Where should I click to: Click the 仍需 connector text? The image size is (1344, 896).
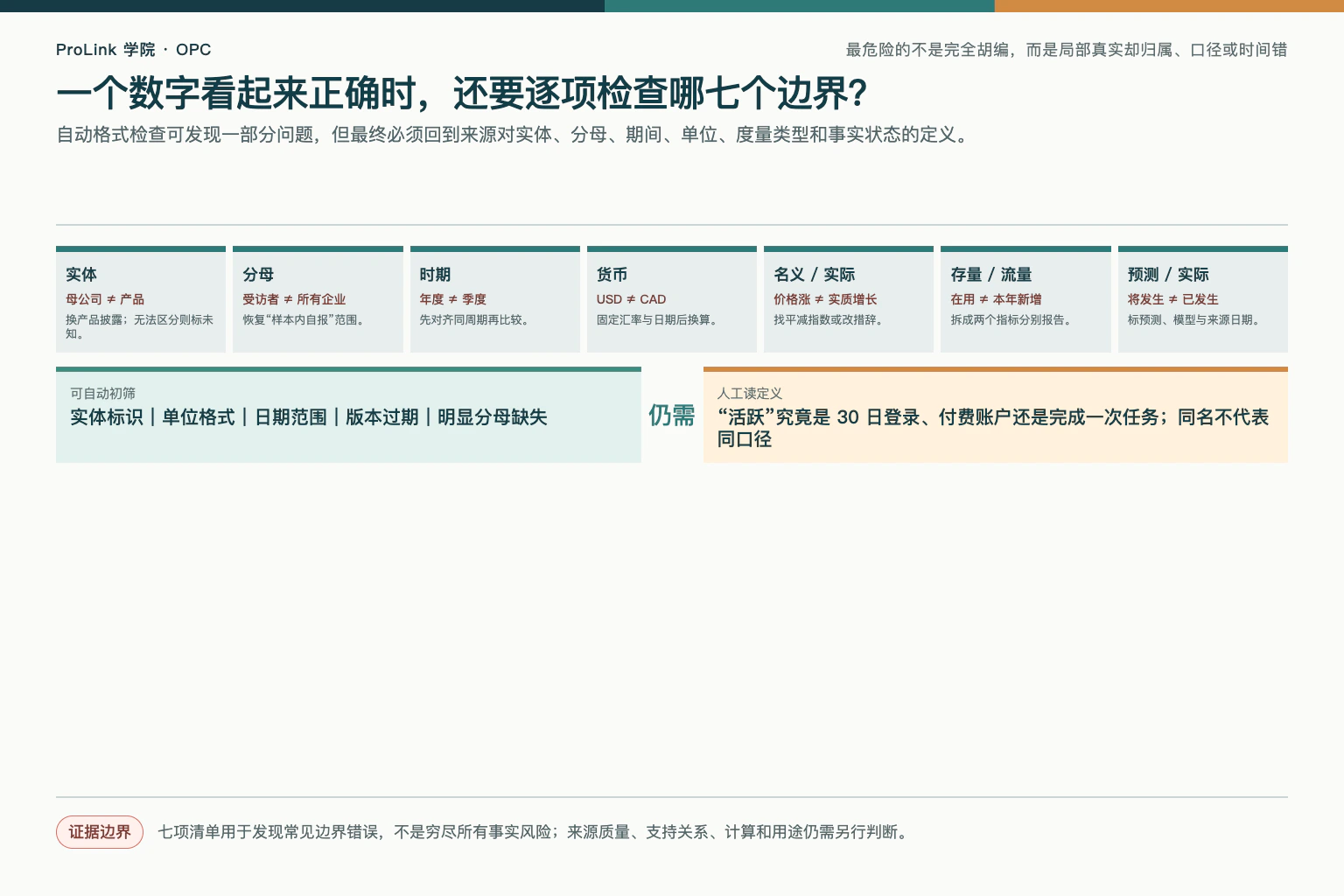point(671,416)
